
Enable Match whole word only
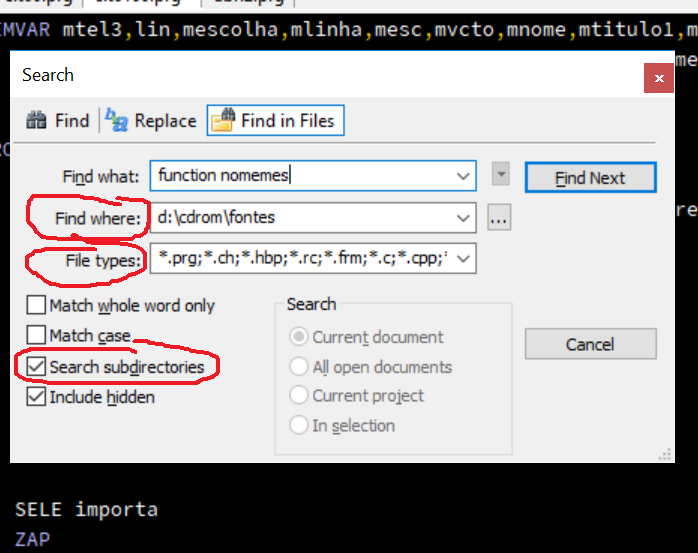pyautogui.click(x=37, y=305)
